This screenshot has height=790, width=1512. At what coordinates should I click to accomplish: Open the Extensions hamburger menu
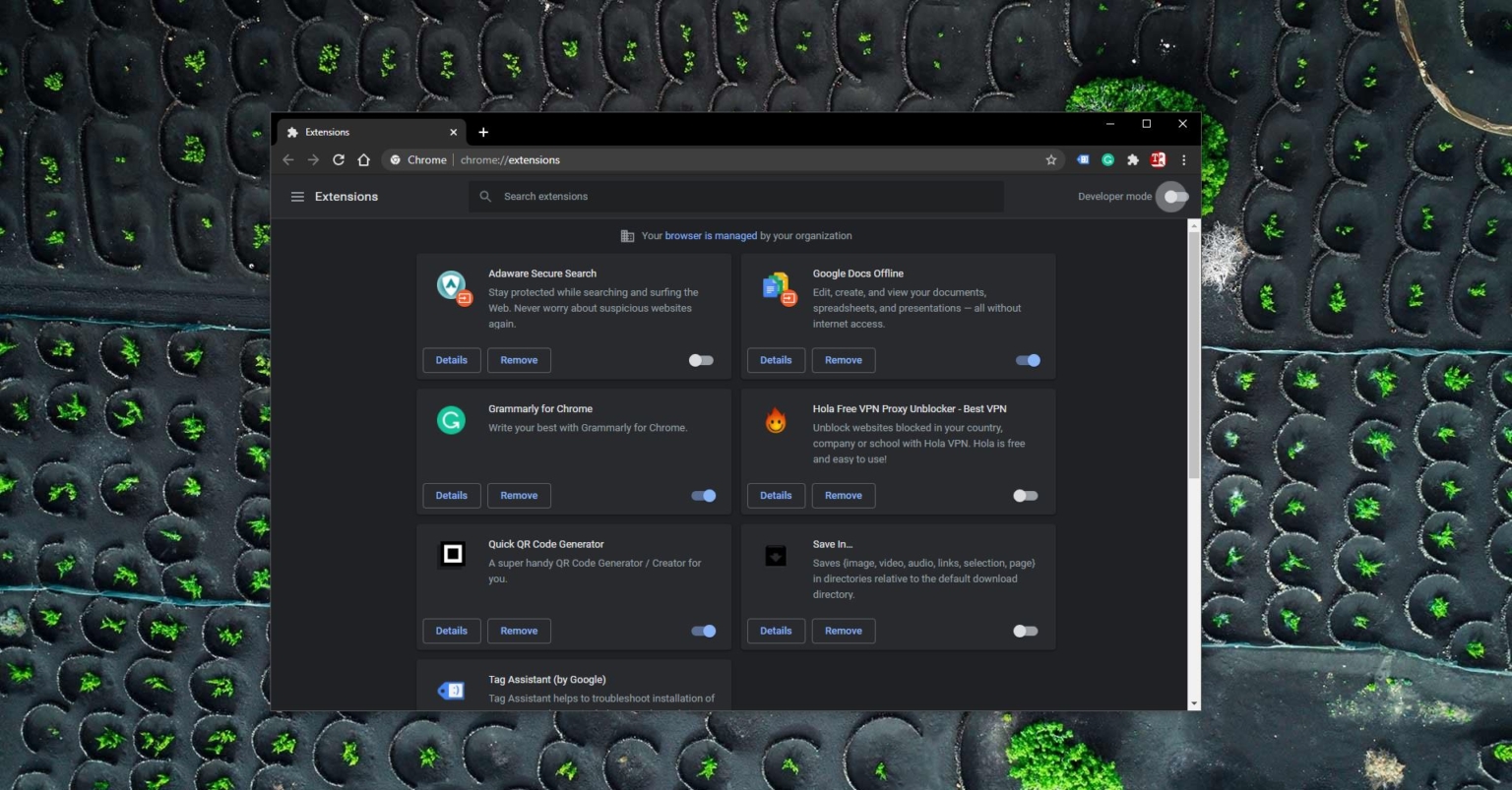(297, 196)
